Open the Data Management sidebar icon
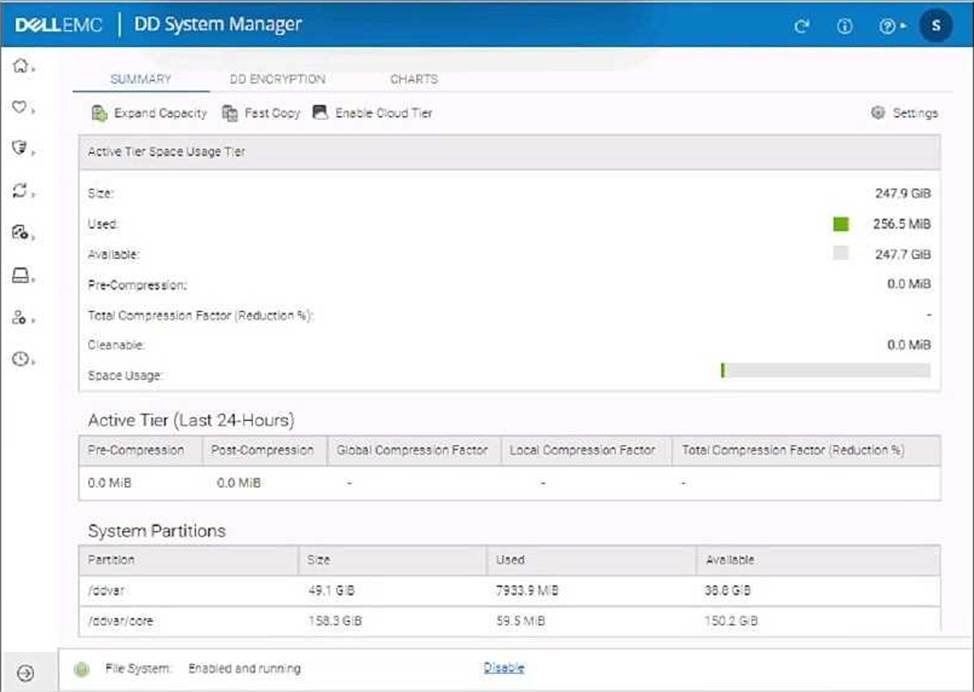The width and height of the screenshot is (974, 692). pos(20,232)
